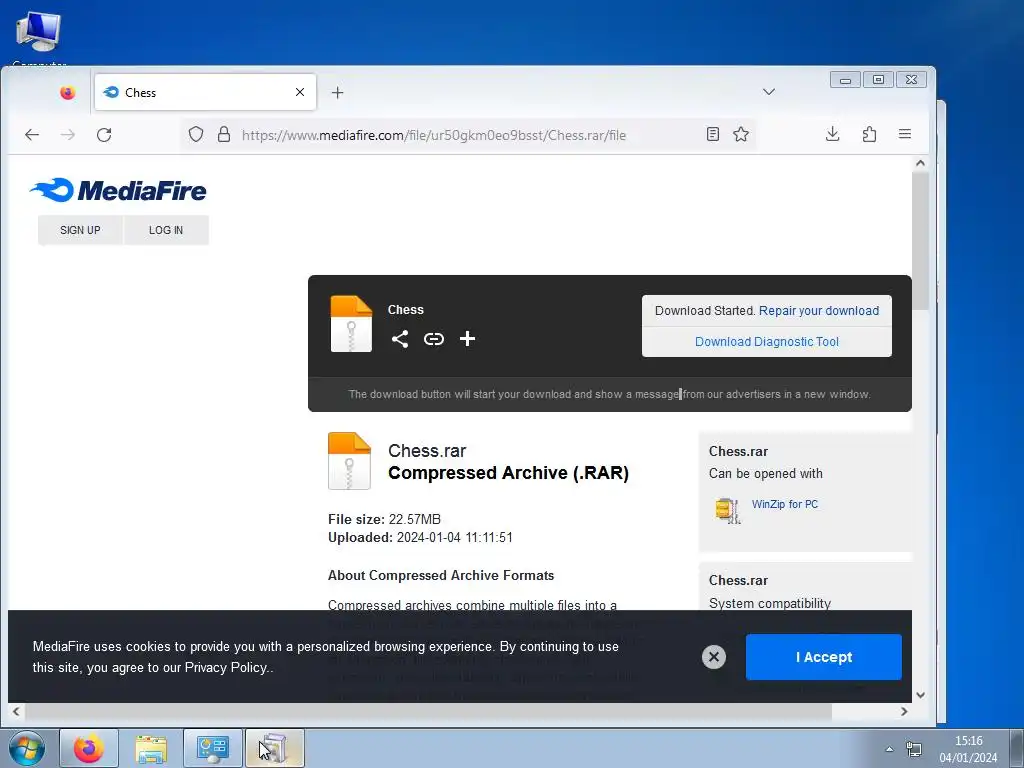Open the Windows Start menu
Image resolution: width=1024 pixels, height=768 pixels.
pyautogui.click(x=27, y=748)
